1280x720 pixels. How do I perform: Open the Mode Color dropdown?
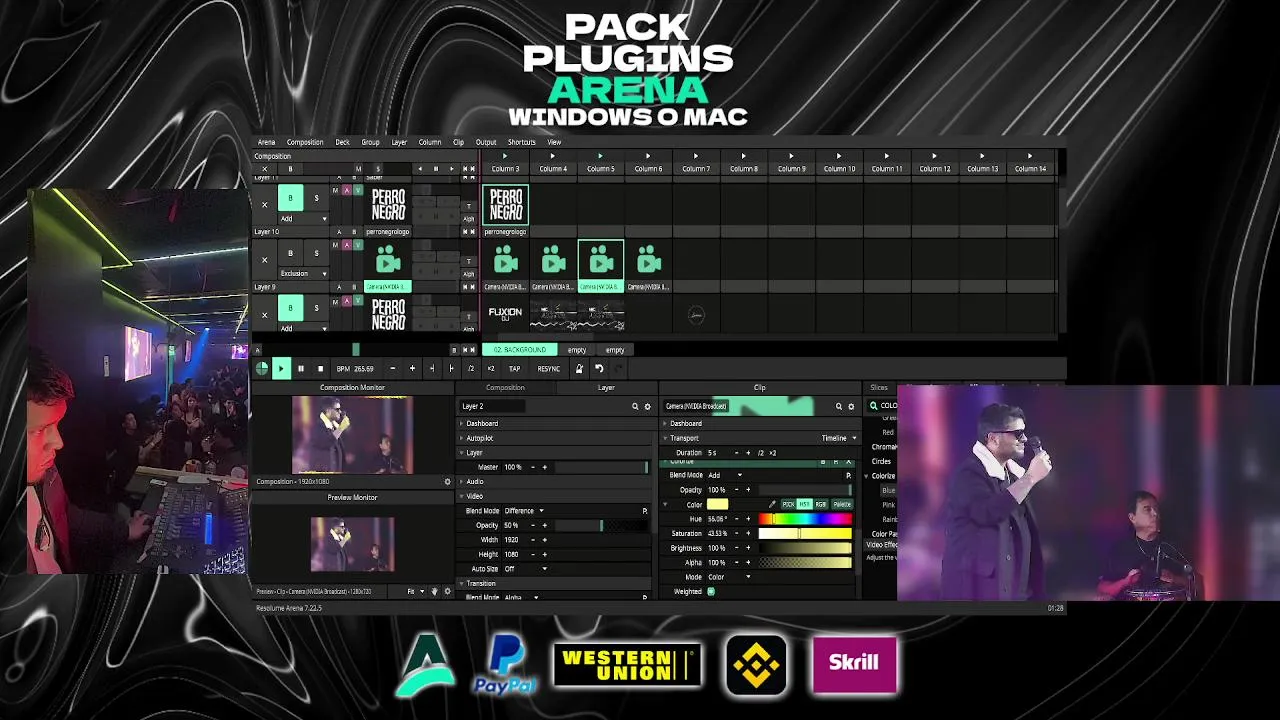pyautogui.click(x=730, y=577)
